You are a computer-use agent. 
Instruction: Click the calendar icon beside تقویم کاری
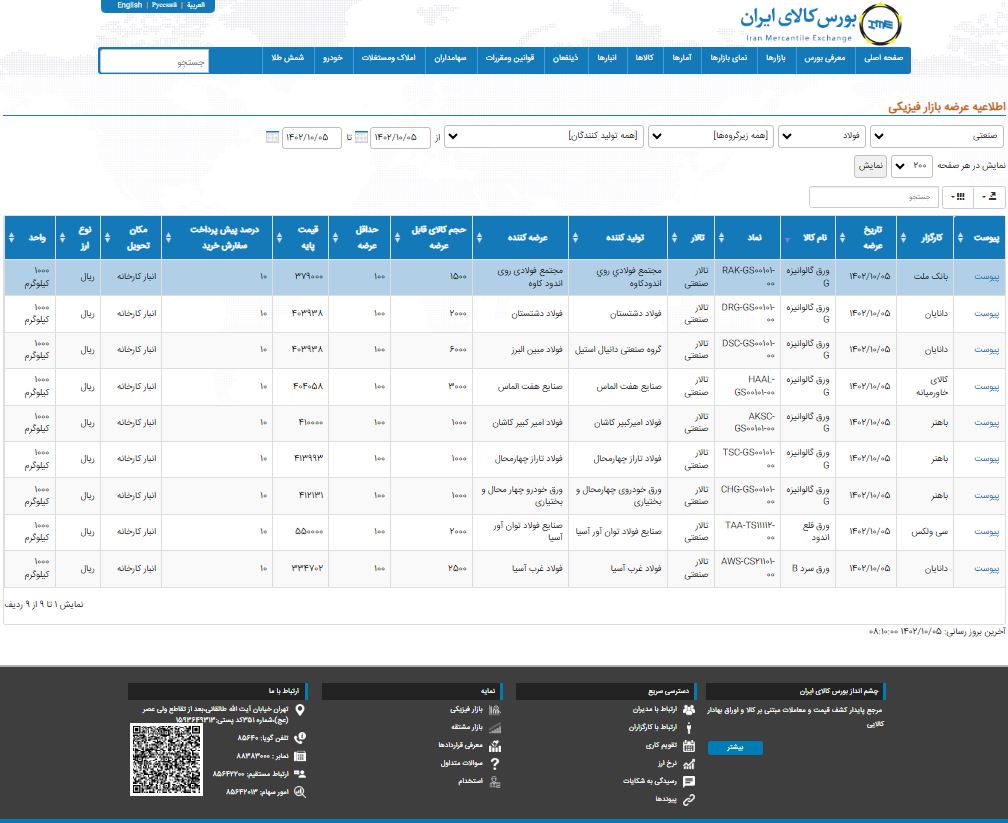tap(688, 746)
